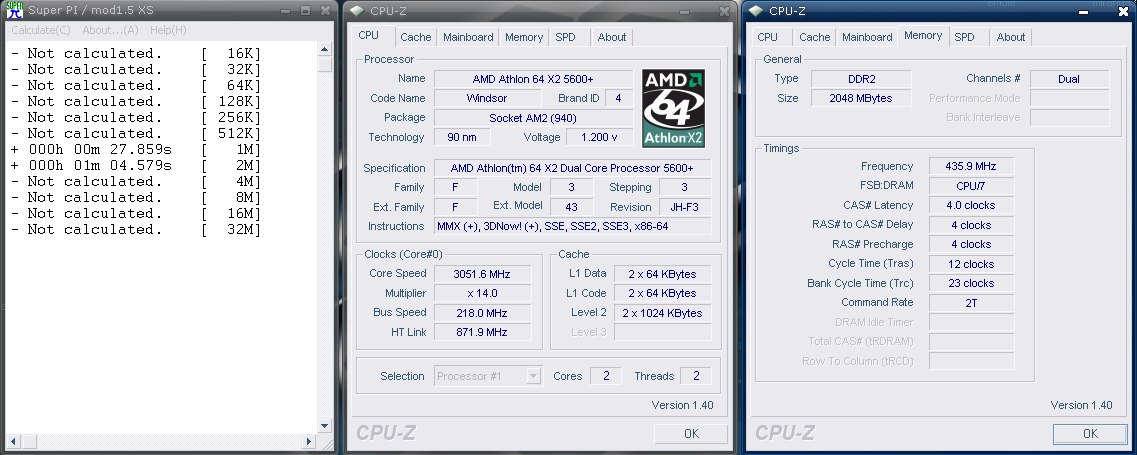The height and width of the screenshot is (455, 1137).
Task: Click the memory Frequency value 435.9 MHz
Action: [970, 166]
